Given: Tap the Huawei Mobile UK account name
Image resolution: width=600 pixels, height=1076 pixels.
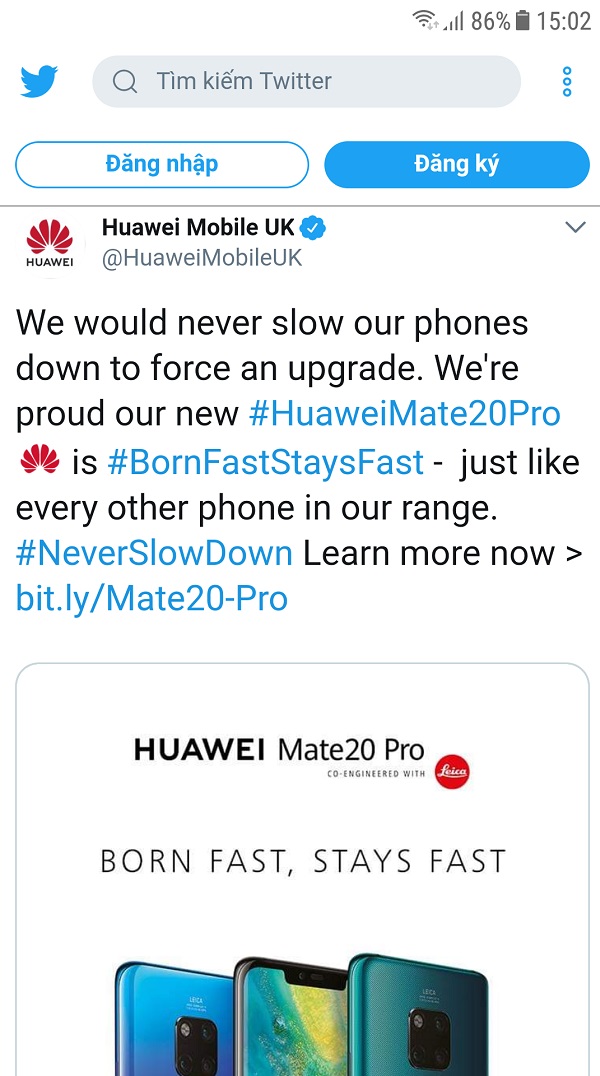Looking at the screenshot, I should click(x=198, y=227).
